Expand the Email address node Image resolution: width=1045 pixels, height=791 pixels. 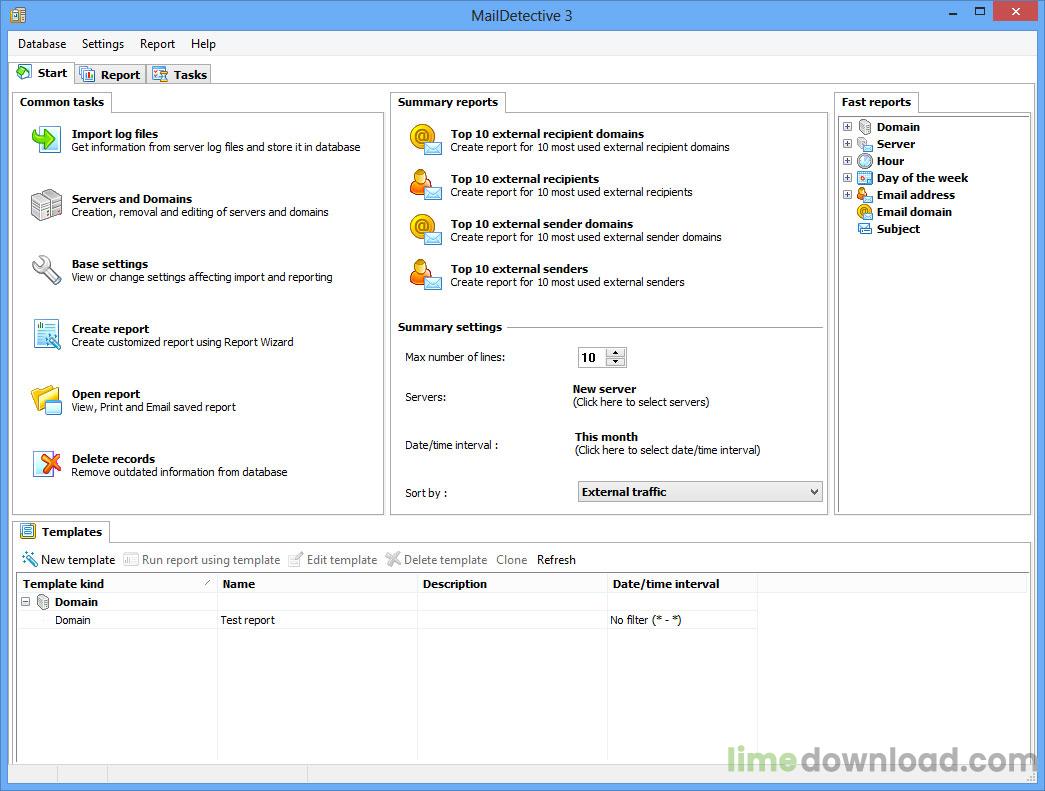[x=847, y=195]
